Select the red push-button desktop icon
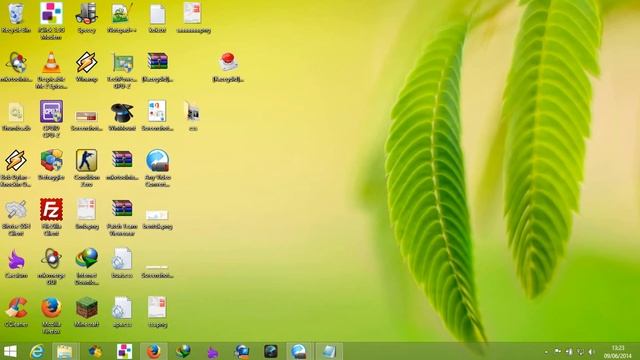Viewport: 640px width, 360px height. click(228, 67)
